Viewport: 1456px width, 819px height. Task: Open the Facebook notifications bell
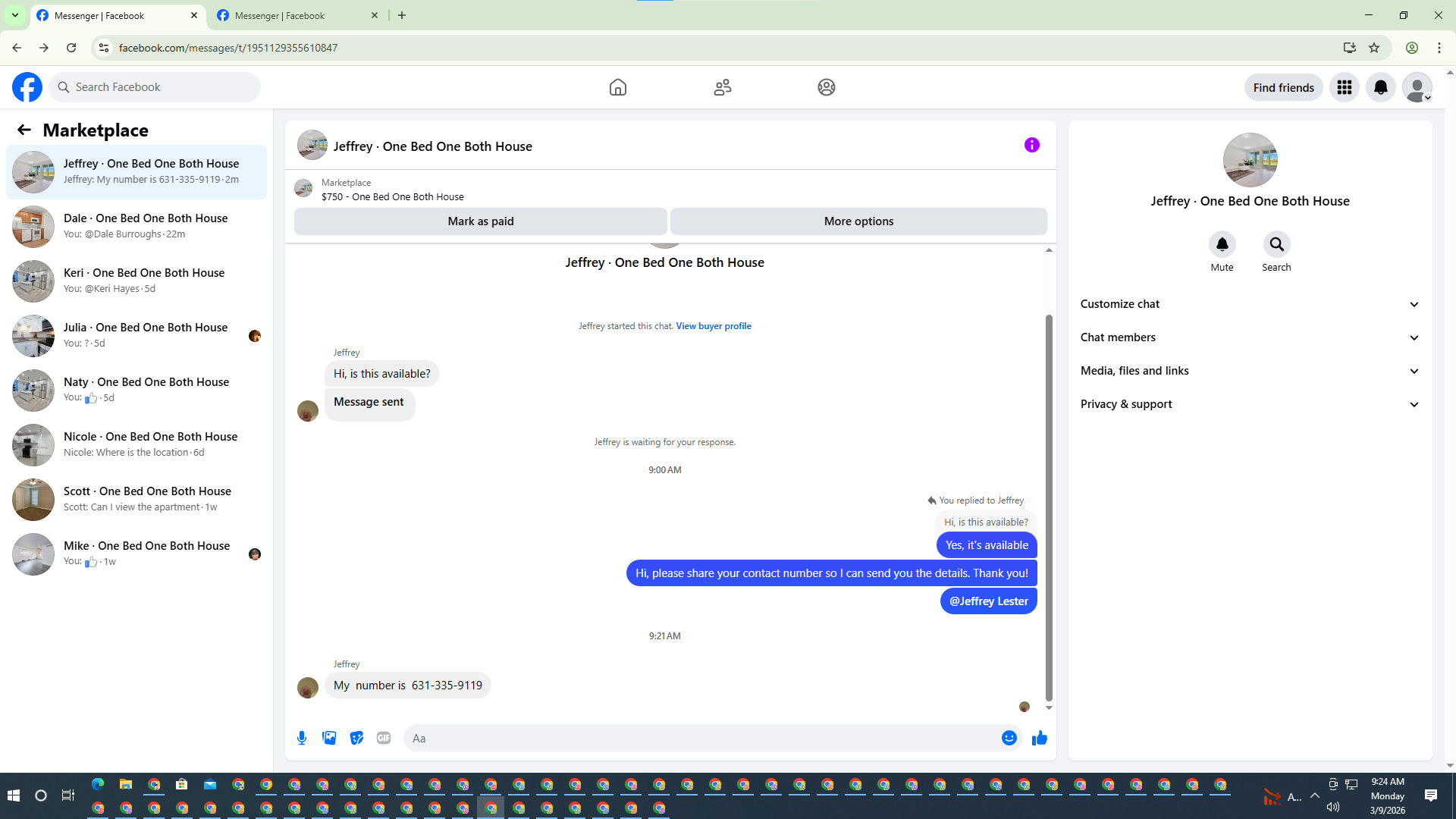1380,87
